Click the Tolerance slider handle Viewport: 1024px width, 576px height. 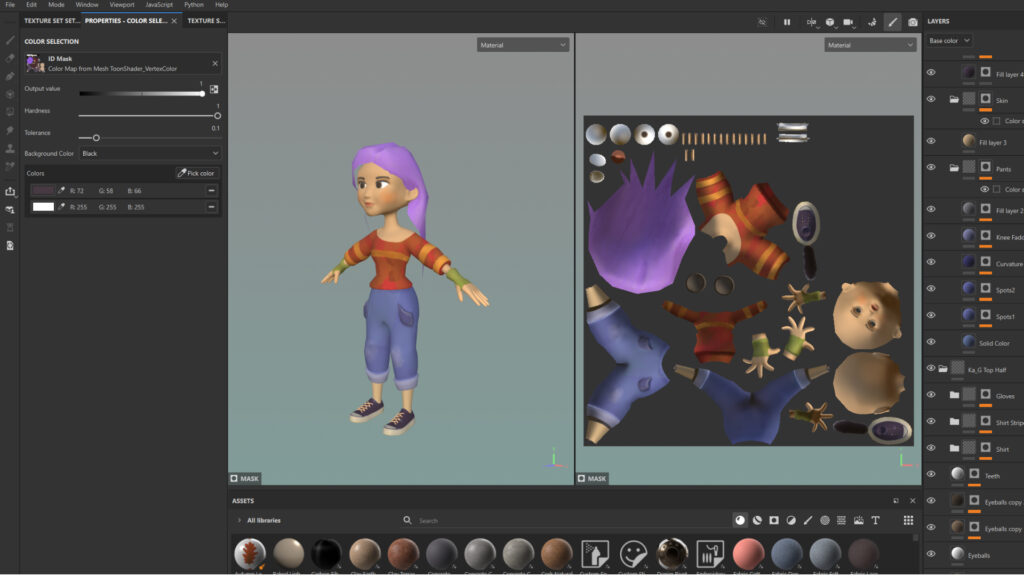tap(96, 137)
